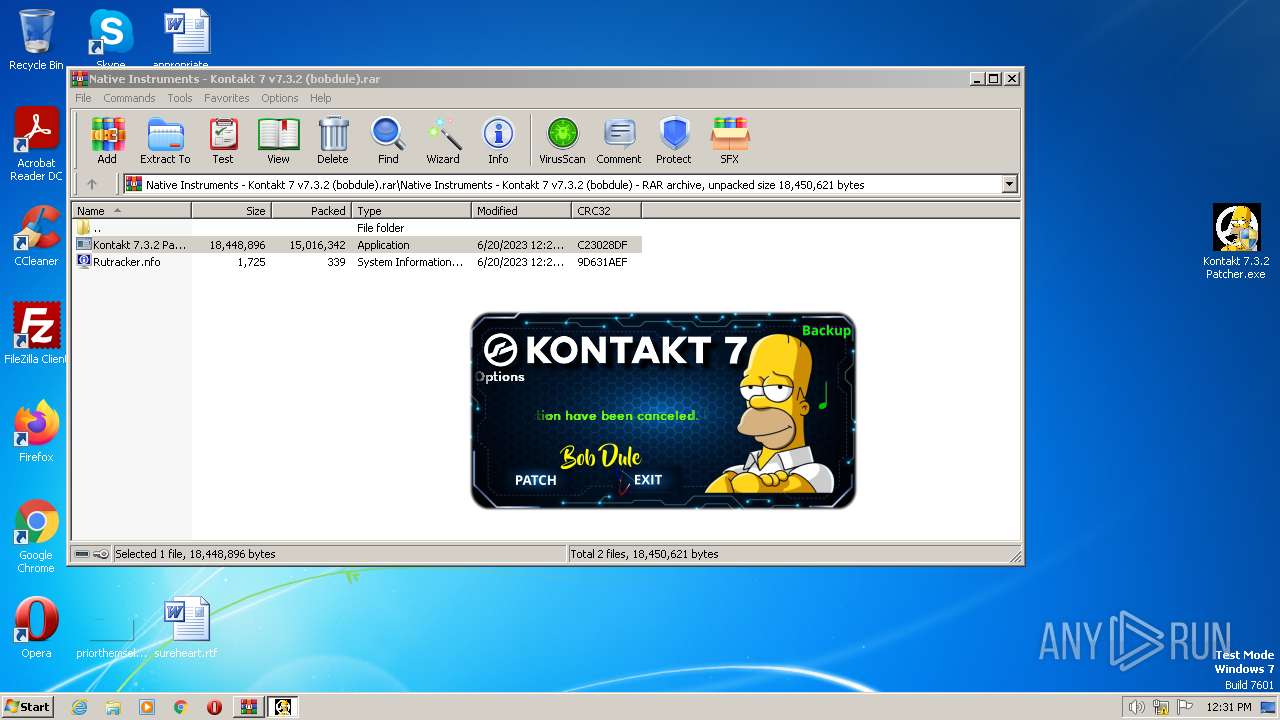Open Skype desktop shortcut
The height and width of the screenshot is (720, 1280).
[111, 38]
